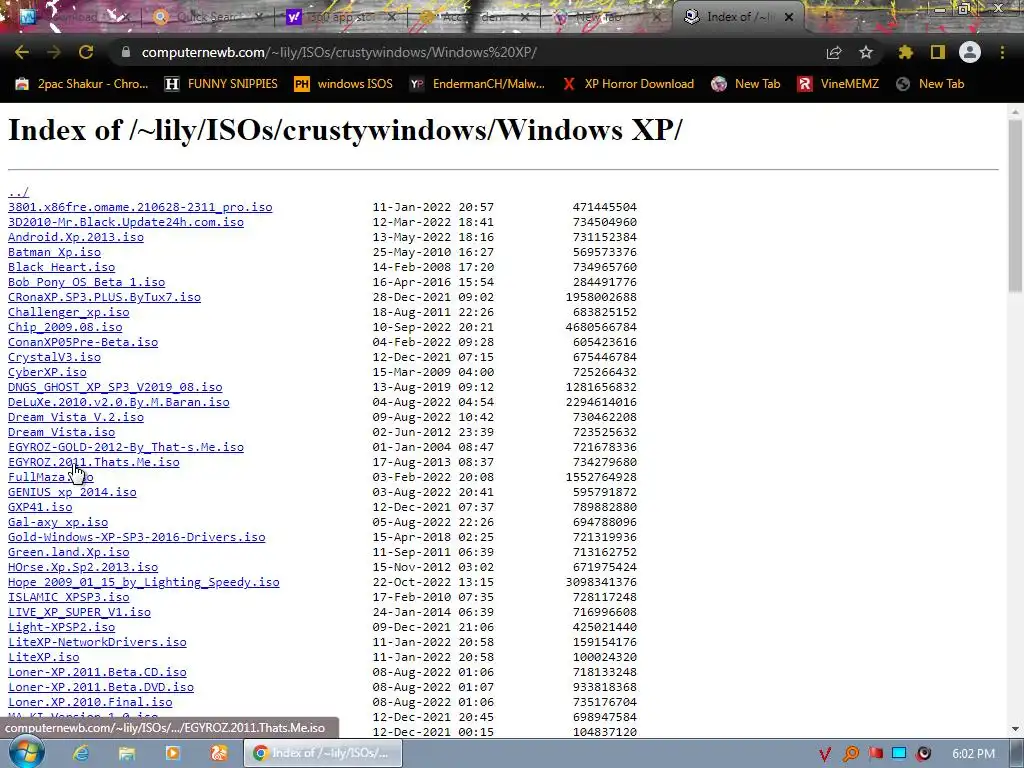
Task: Download Chip_2009.08.iso
Action: 65,327
